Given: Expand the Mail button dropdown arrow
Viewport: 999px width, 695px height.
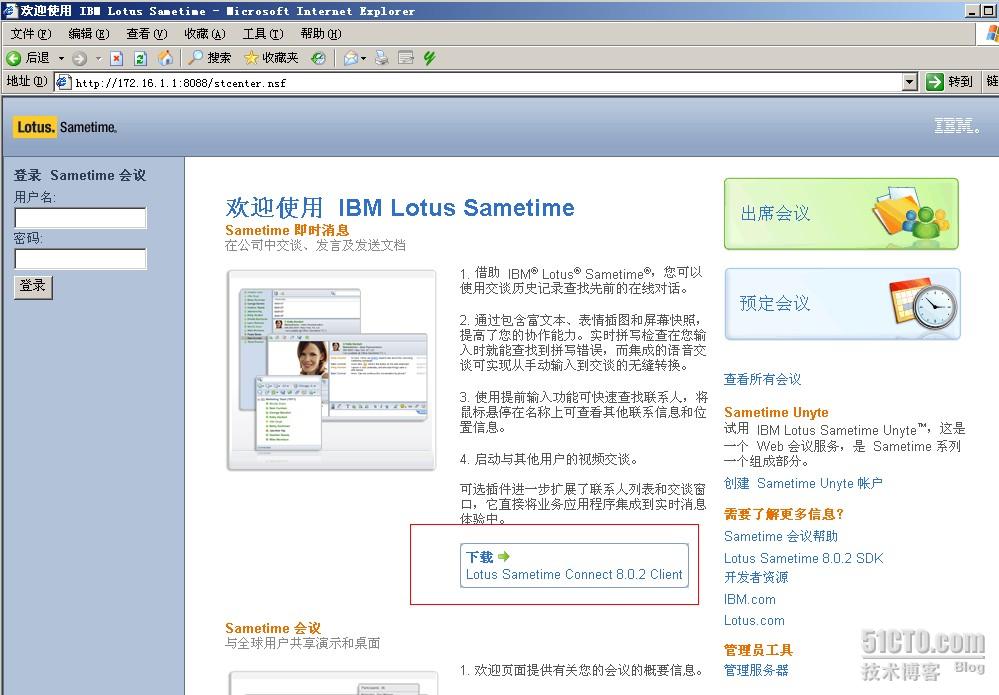Looking at the screenshot, I should pos(363,59).
